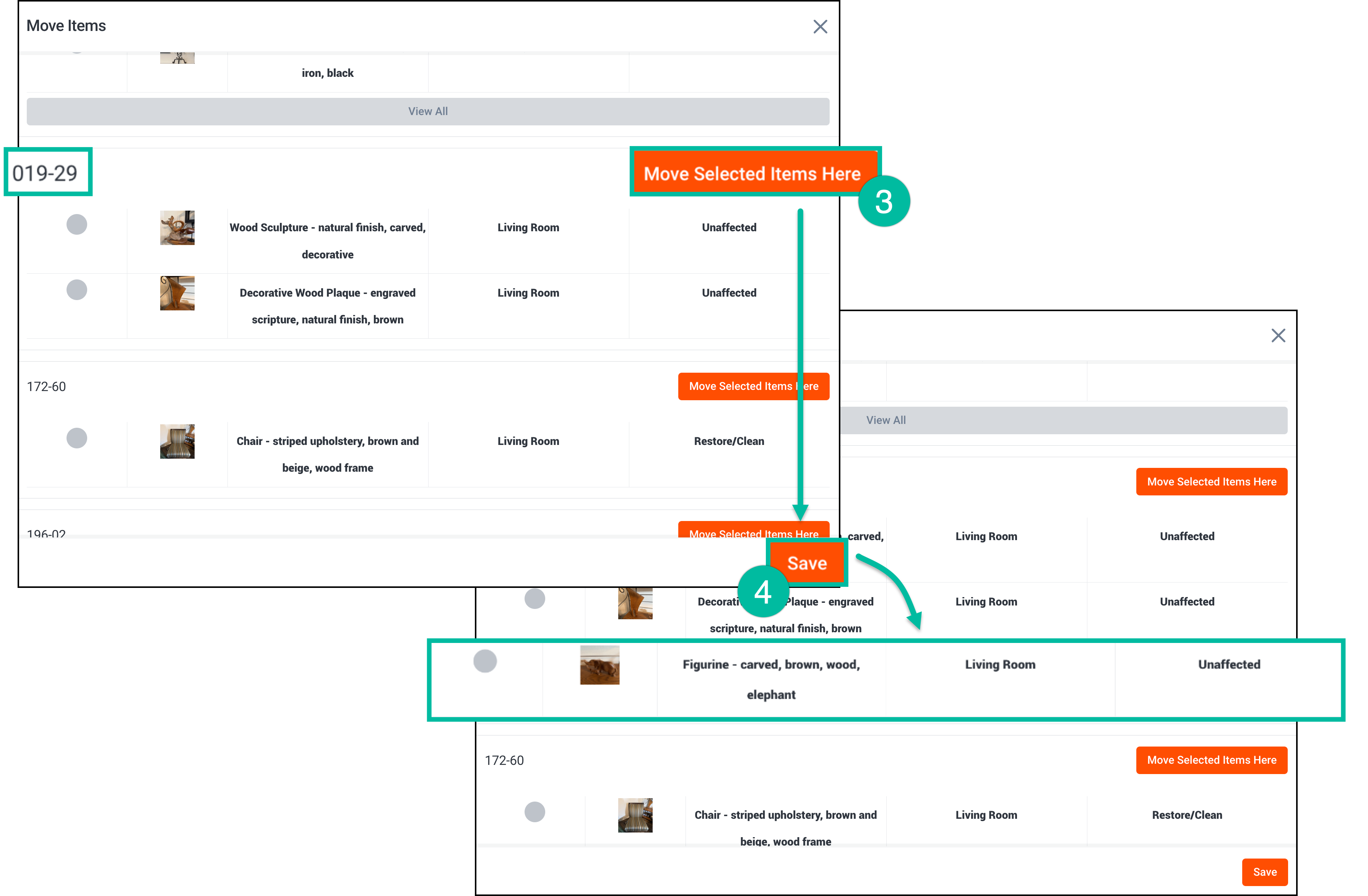Click the 'Wood Sculpture - natural finish, carved' text
This screenshot has height=896, width=1368.
(328, 227)
